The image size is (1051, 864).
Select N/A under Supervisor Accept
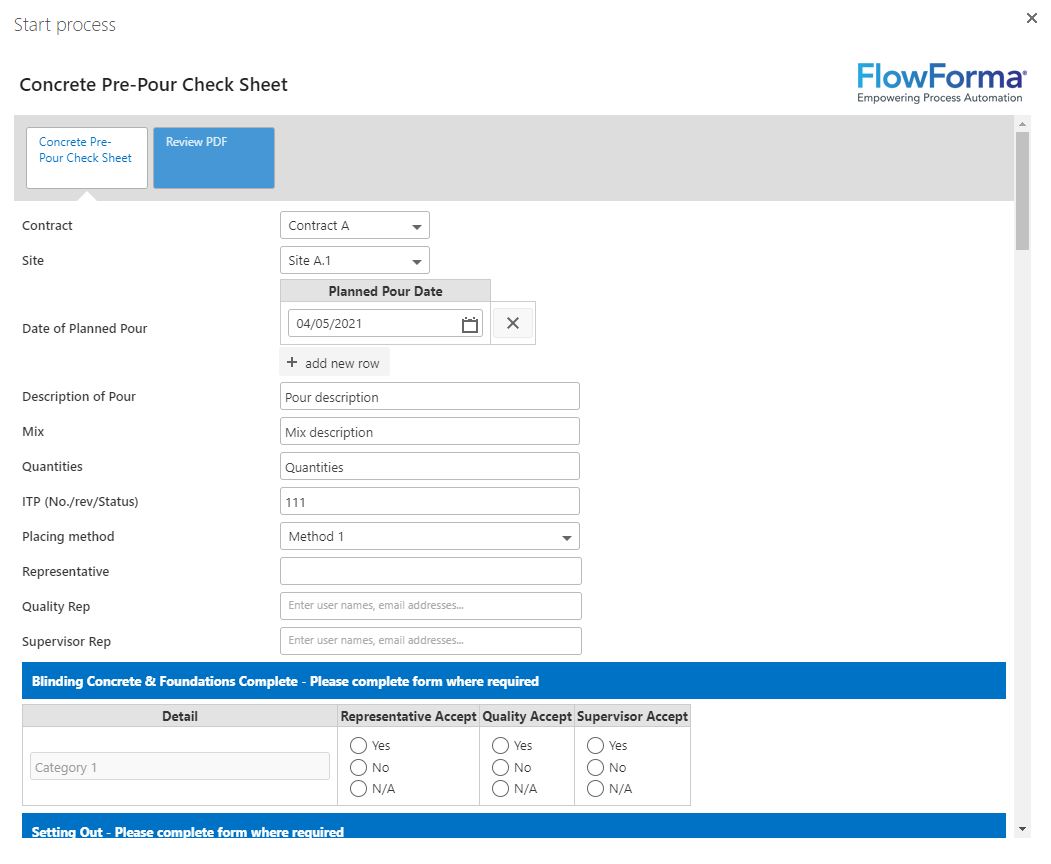coord(595,789)
